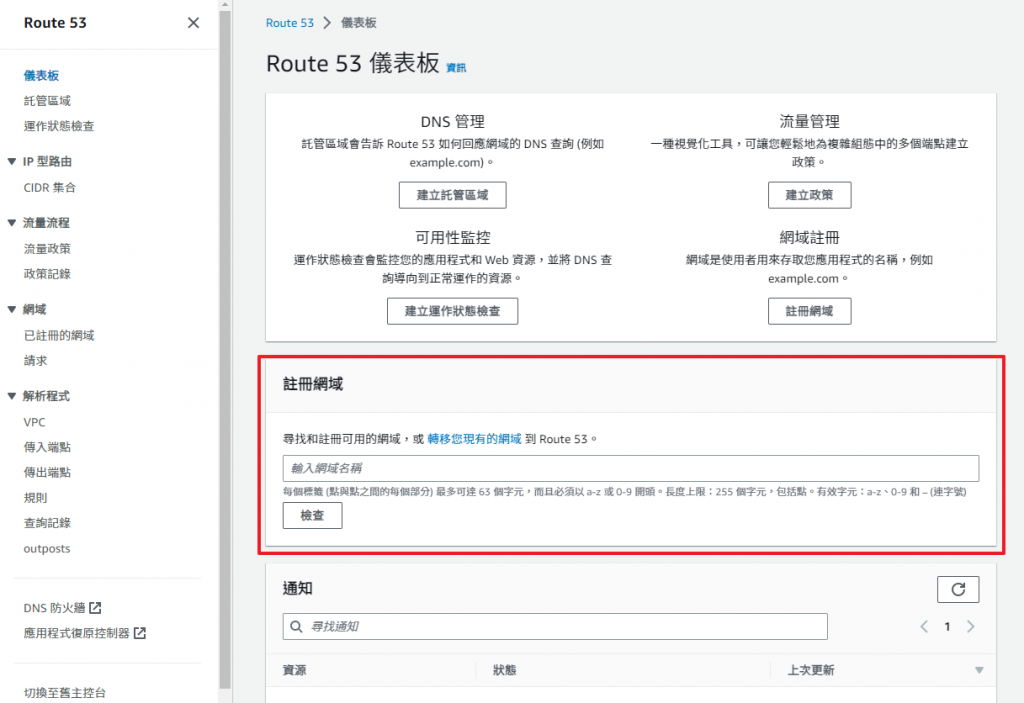Collapse the 流量流程 section
This screenshot has width=1024, height=703.
pyautogui.click(x=12, y=223)
